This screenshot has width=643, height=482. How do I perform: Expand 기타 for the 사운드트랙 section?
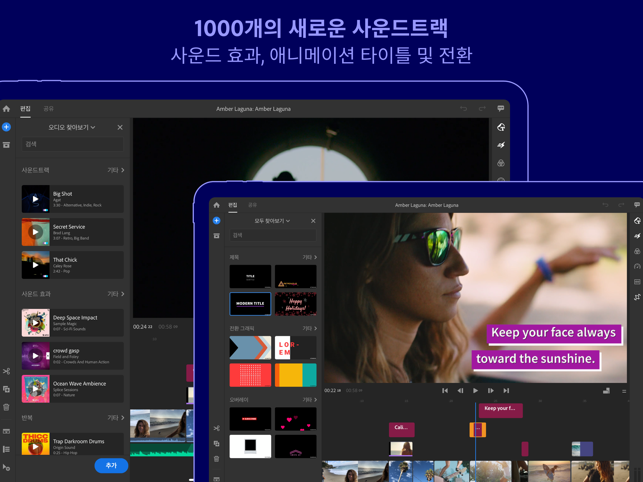[x=116, y=170]
